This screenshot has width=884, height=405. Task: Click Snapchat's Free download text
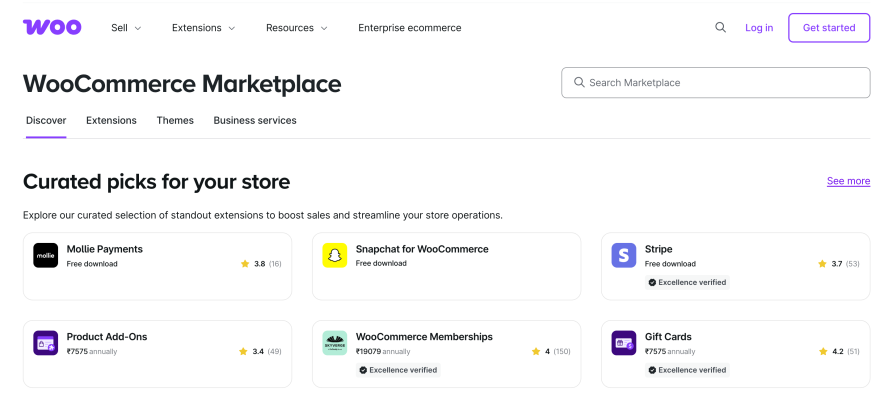381,263
